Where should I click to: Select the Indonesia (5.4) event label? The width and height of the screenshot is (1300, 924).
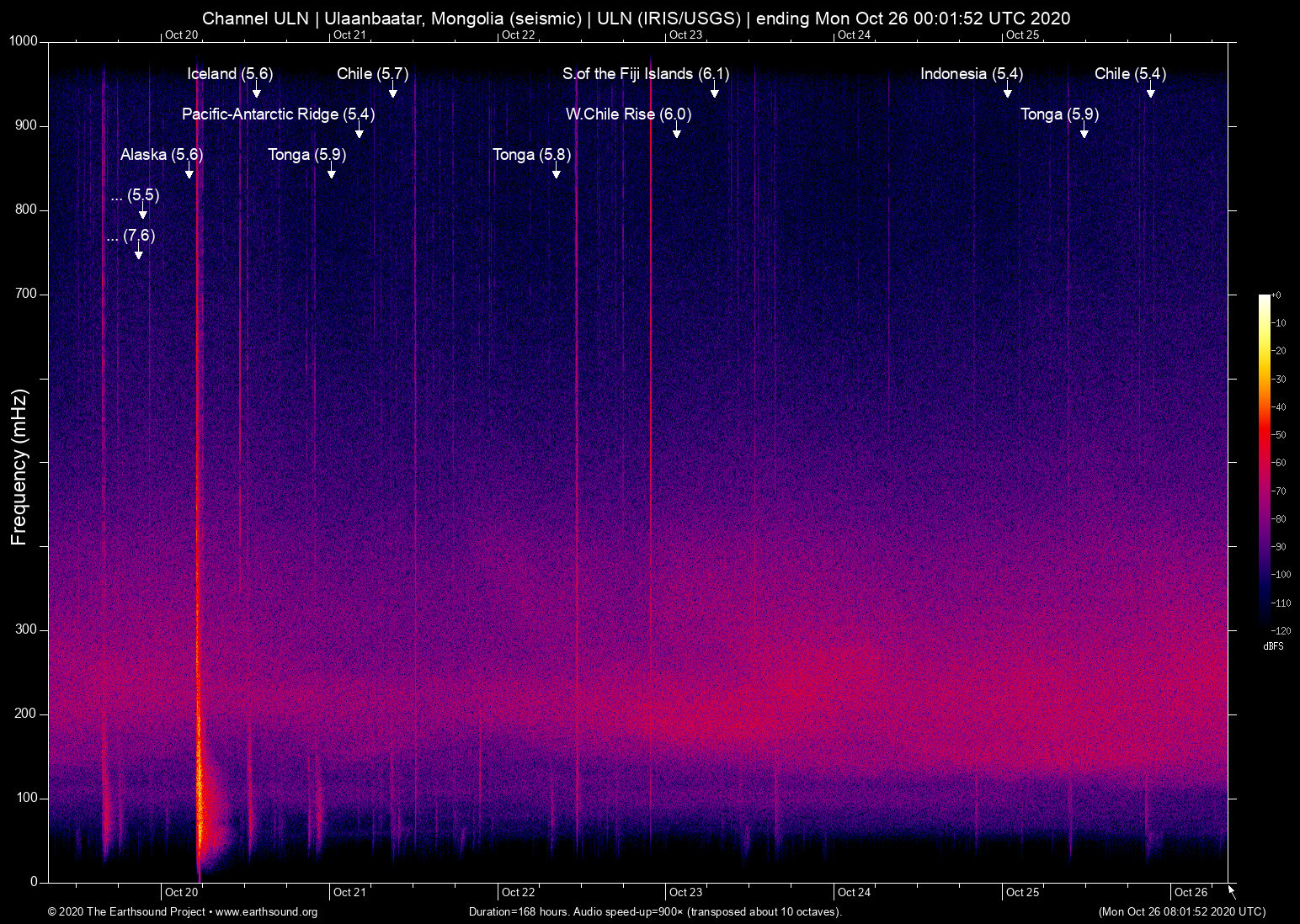971,74
